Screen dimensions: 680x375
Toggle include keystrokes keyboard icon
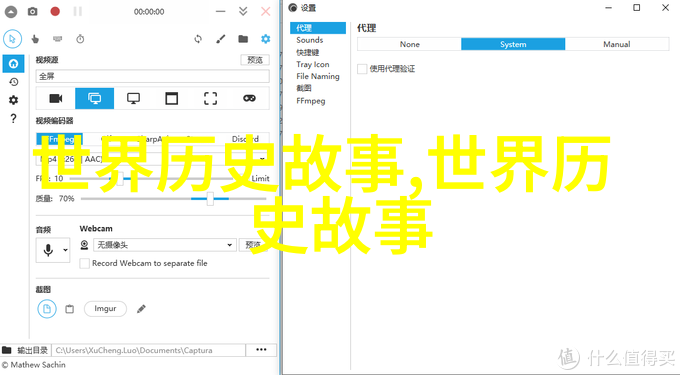point(58,39)
